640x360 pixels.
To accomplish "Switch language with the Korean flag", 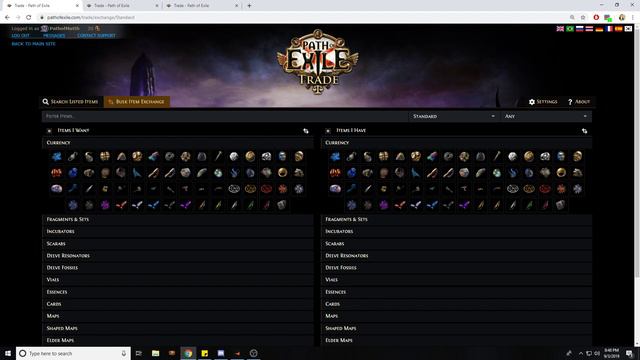I will click(x=629, y=29).
